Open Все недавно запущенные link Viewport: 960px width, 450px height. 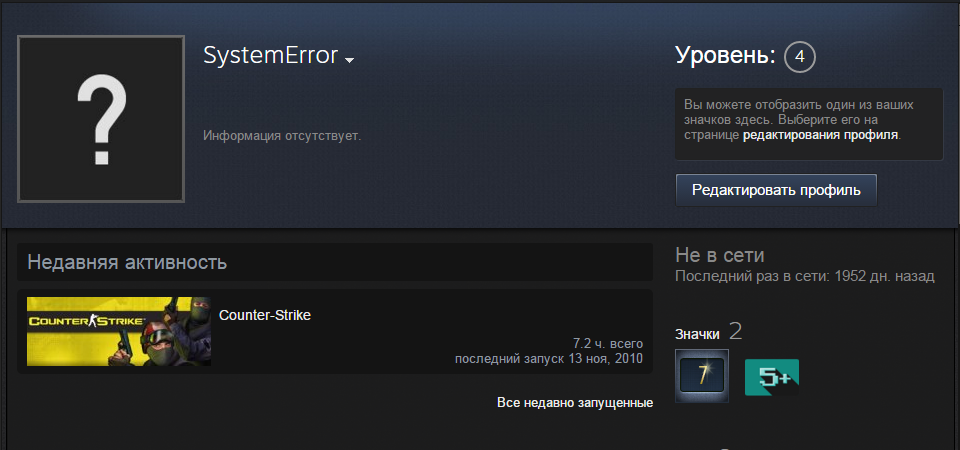click(575, 403)
